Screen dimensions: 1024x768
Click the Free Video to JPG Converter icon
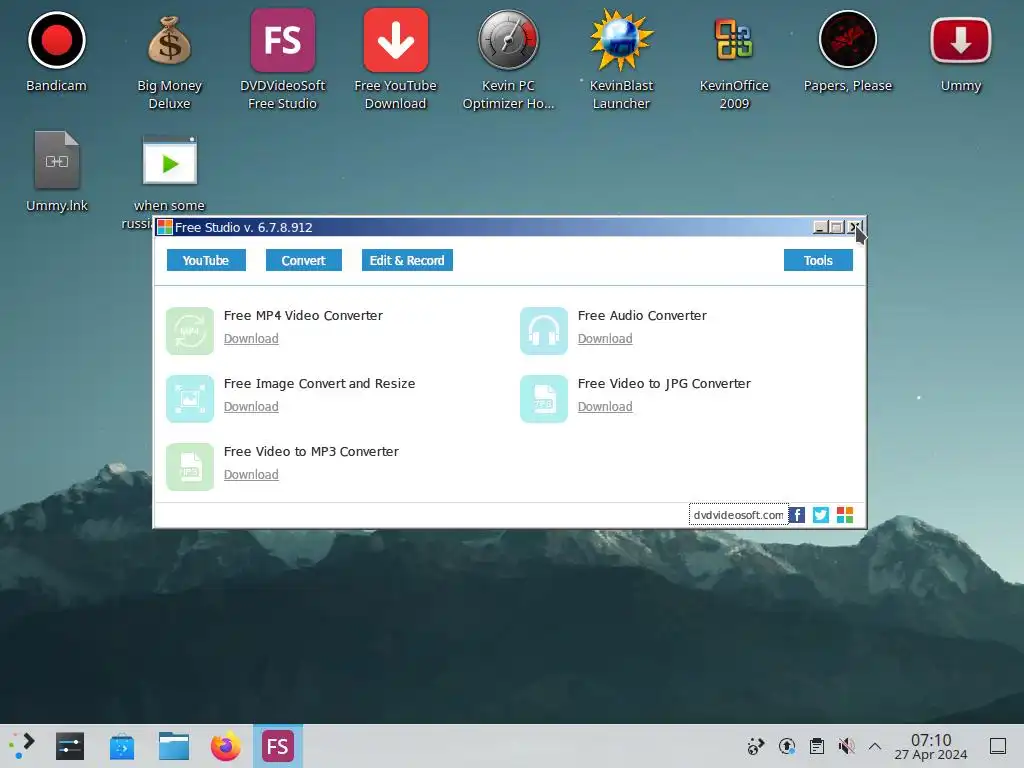point(544,399)
